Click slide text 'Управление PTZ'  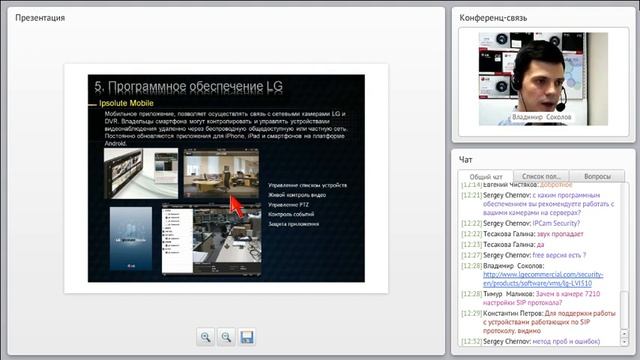point(288,205)
